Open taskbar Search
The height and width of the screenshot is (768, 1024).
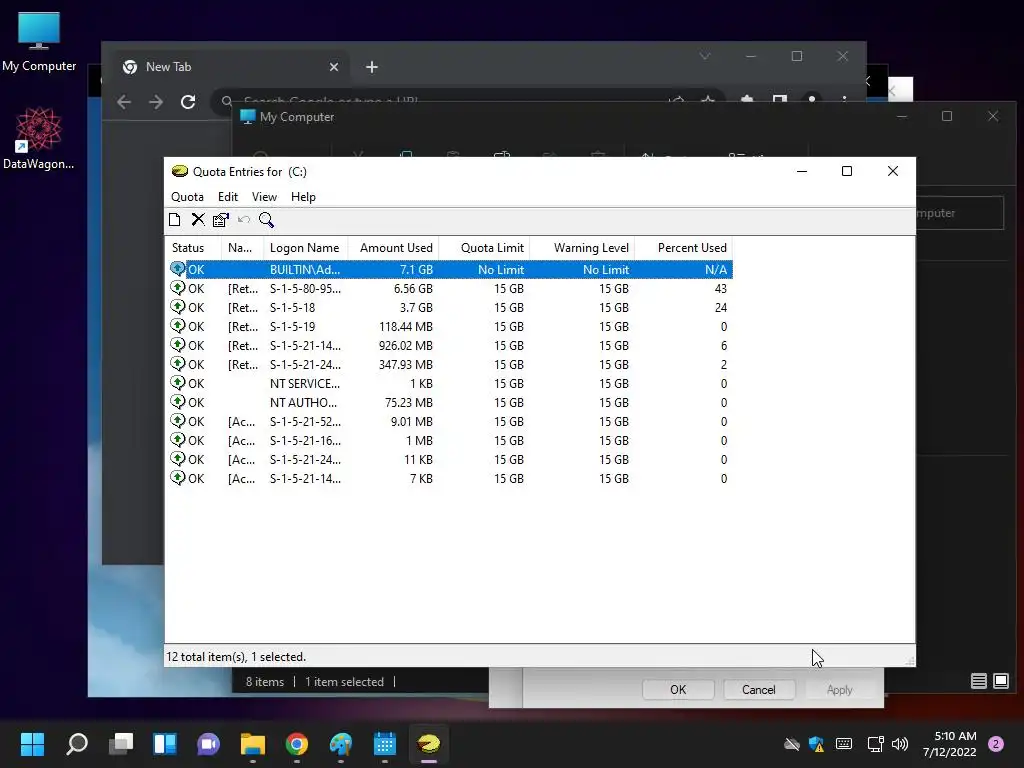point(77,744)
